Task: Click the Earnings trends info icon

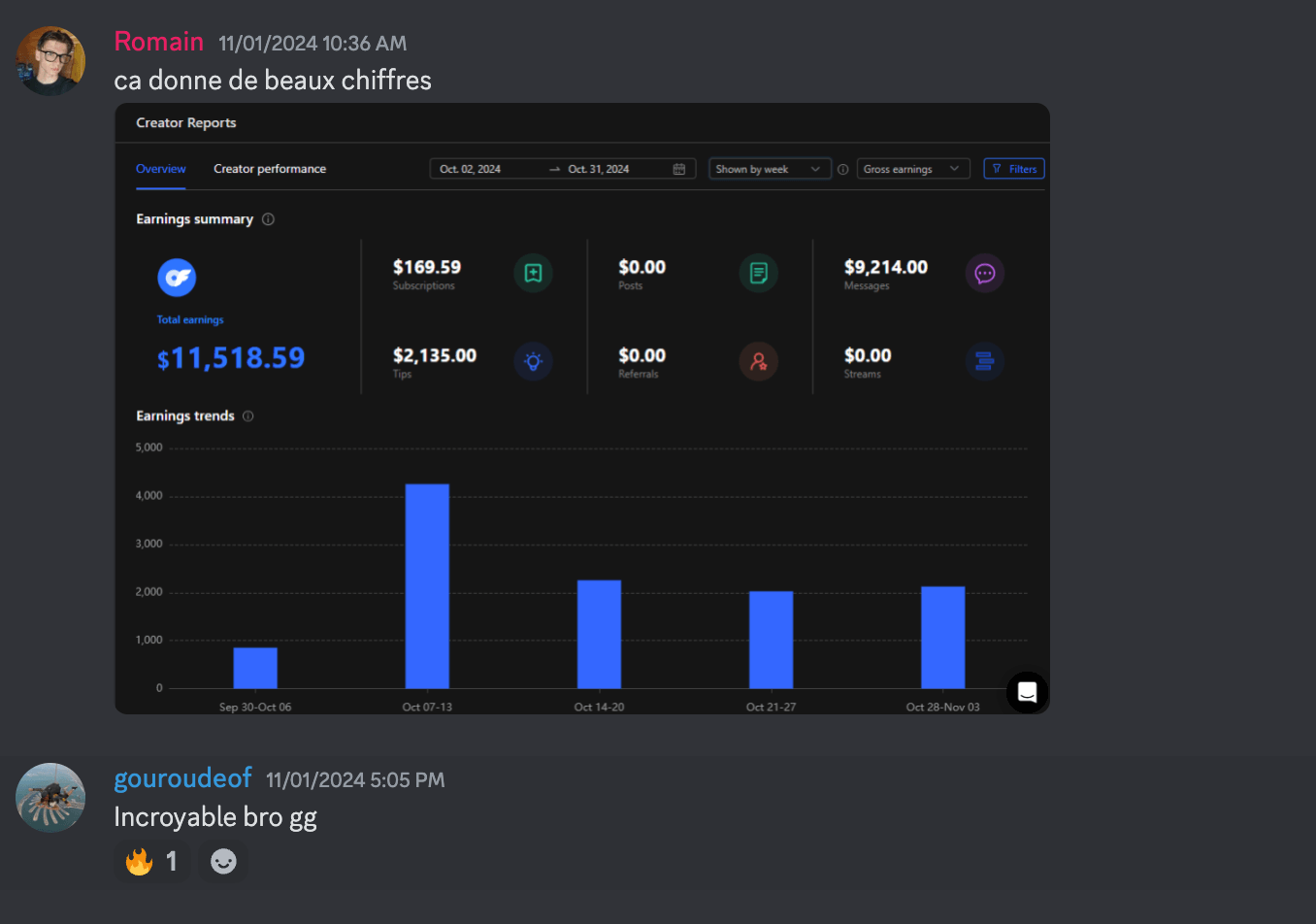Action: click(x=248, y=416)
